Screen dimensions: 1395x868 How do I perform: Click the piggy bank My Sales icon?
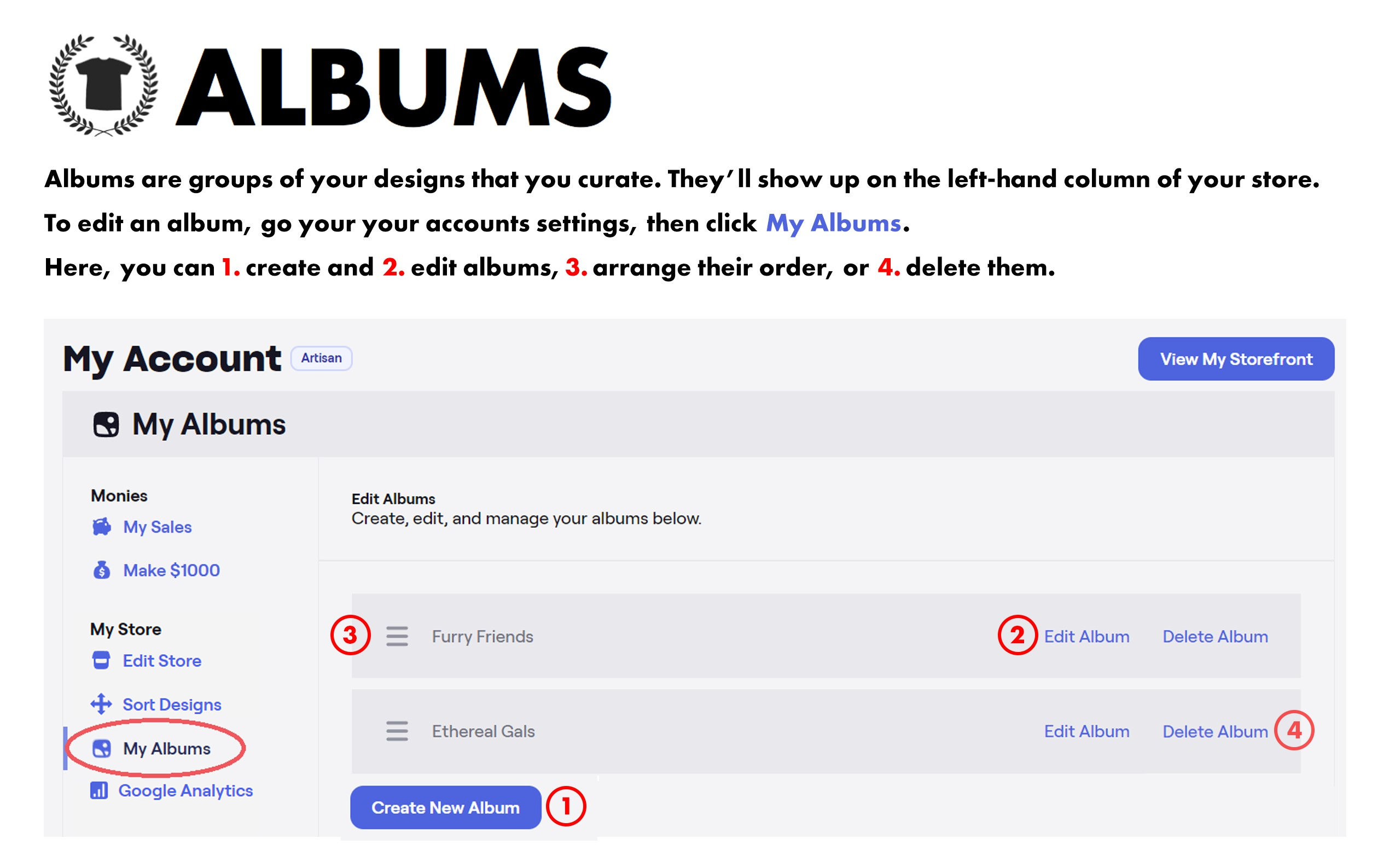pos(102,526)
